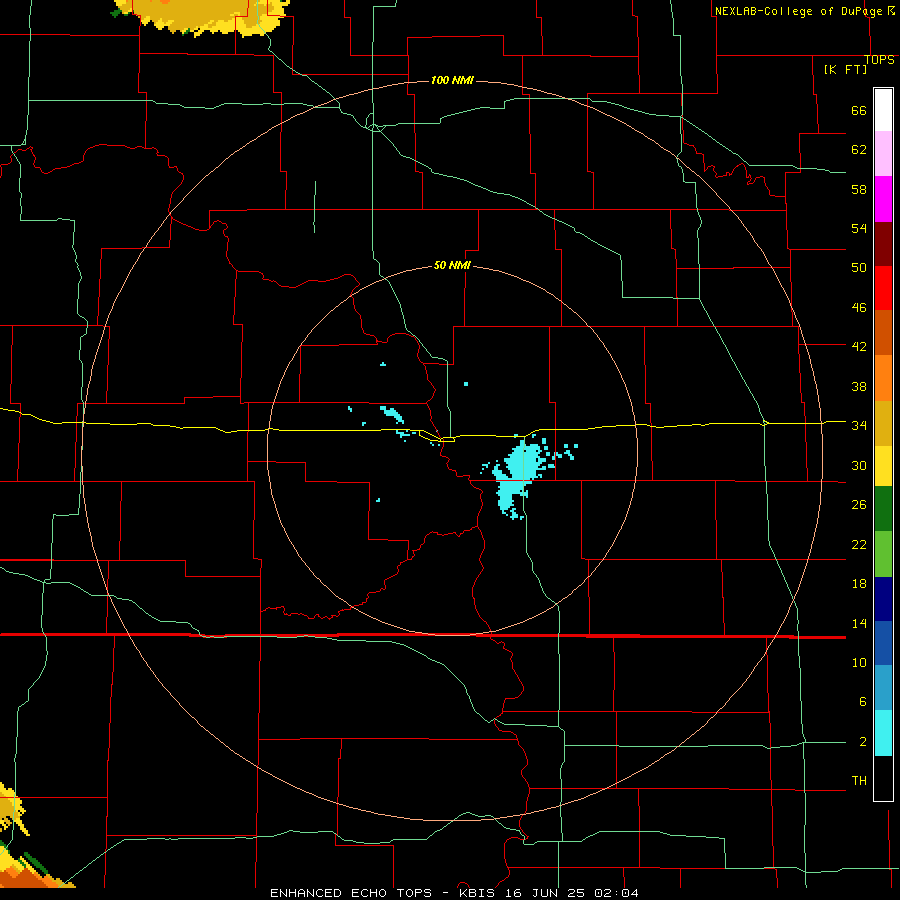Pick the cyan legend swatch
This screenshot has width=900, height=900.
[883, 733]
